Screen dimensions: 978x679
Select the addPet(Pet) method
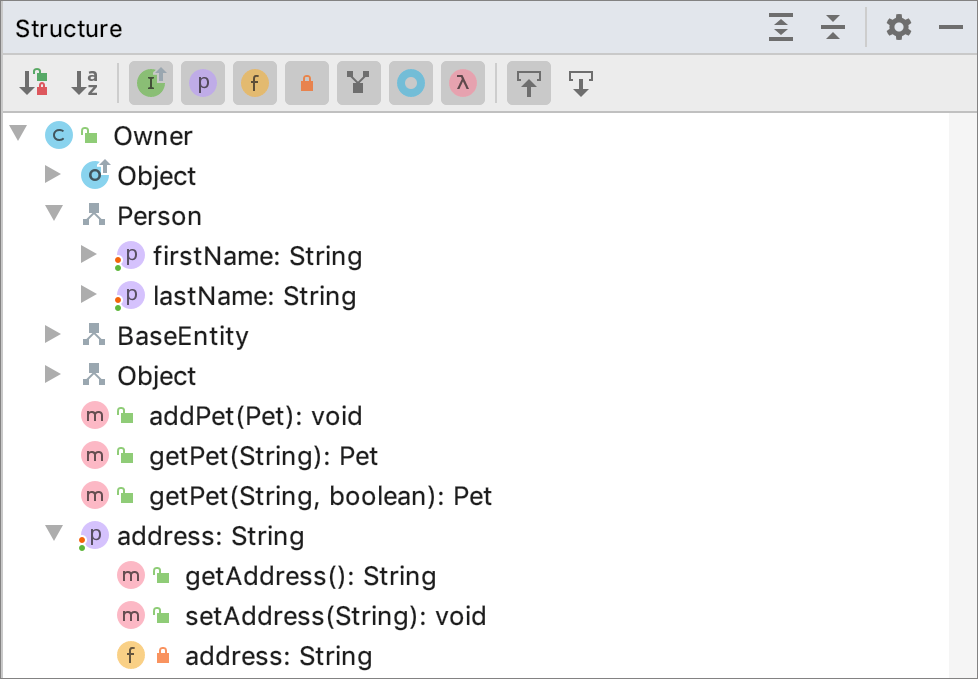pyautogui.click(x=255, y=415)
